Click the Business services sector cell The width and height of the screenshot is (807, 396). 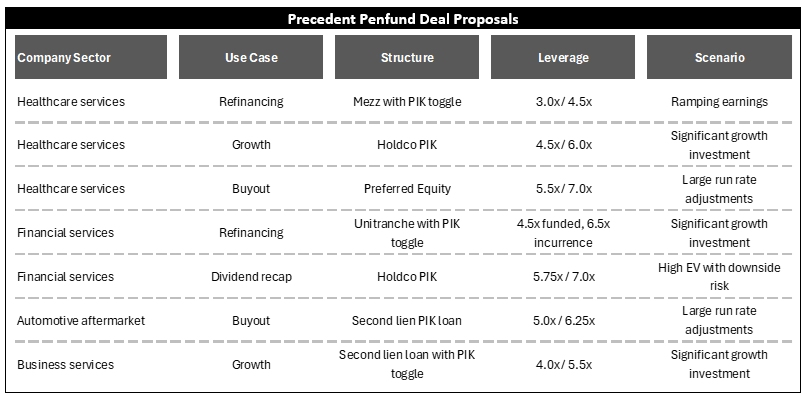tap(66, 365)
